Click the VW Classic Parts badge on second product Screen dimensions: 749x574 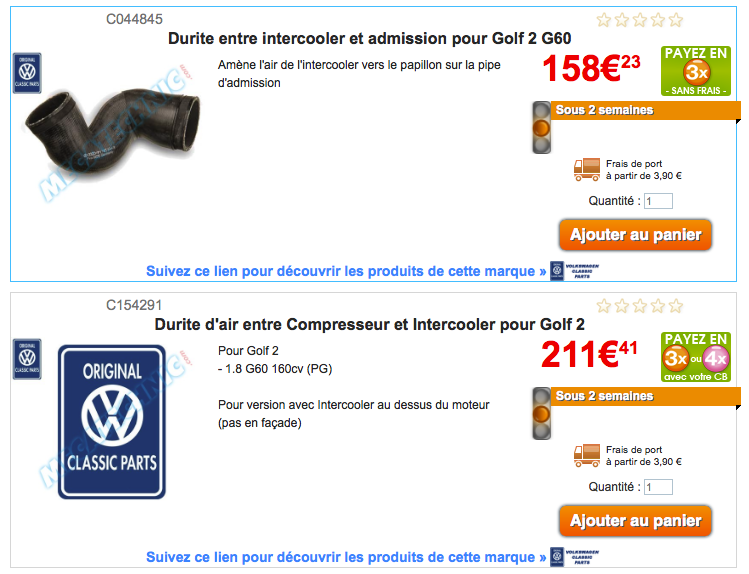27,359
